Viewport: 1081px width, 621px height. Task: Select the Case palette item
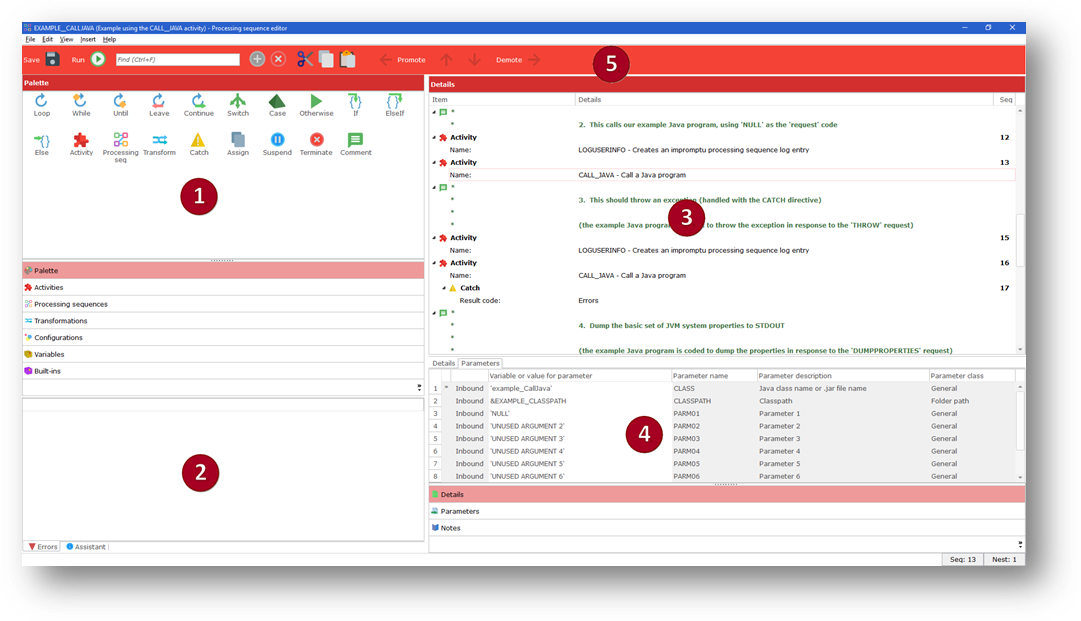pos(277,105)
